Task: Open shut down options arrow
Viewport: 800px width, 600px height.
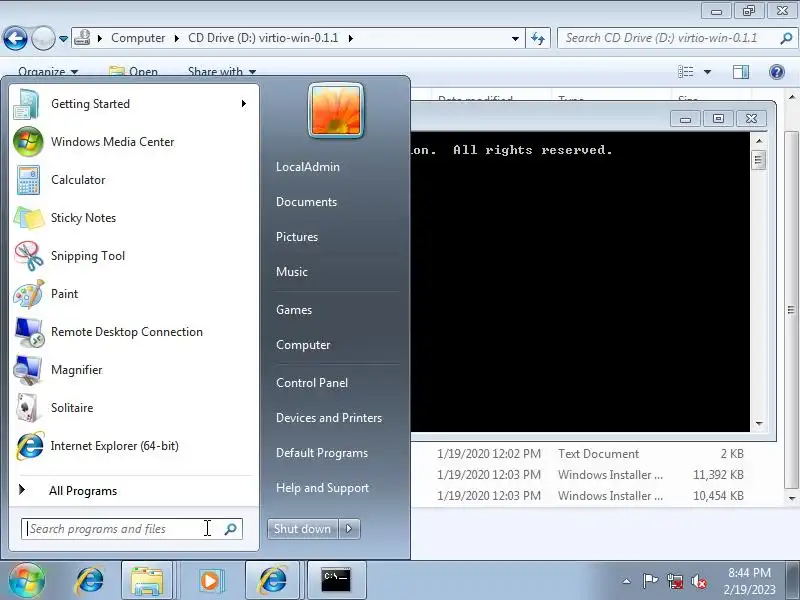Action: 349,529
